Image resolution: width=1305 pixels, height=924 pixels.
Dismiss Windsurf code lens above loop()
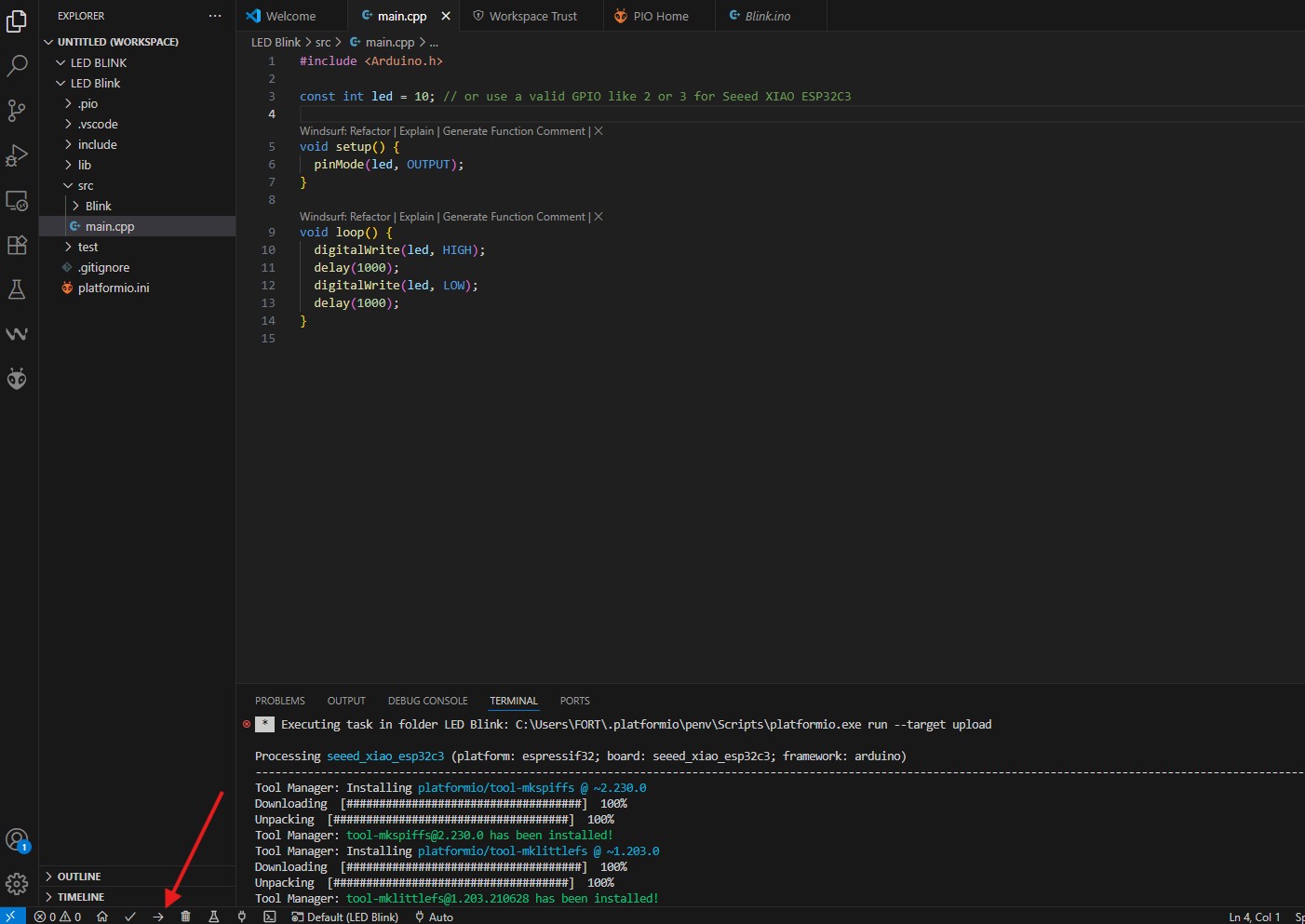(x=599, y=217)
